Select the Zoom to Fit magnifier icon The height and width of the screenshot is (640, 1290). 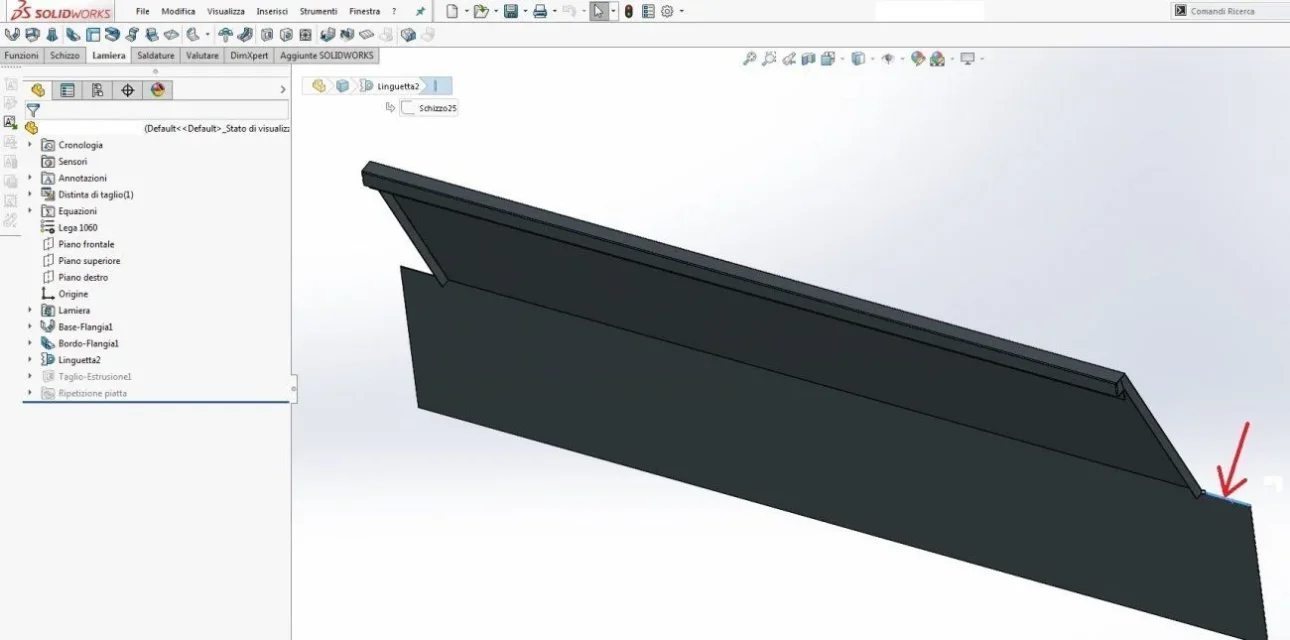(749, 59)
